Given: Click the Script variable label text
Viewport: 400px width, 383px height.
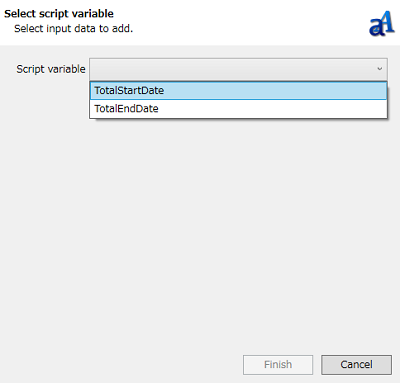Looking at the screenshot, I should (x=51, y=69).
